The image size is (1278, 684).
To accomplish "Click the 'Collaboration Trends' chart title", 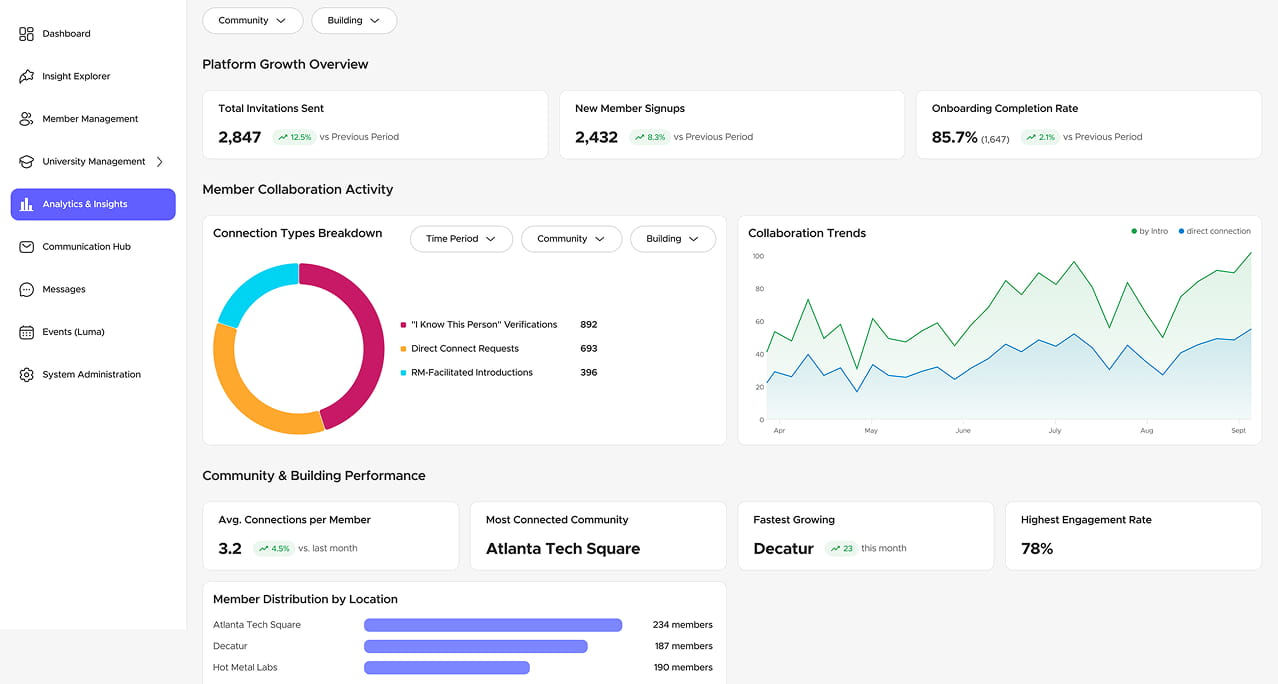I will (807, 233).
